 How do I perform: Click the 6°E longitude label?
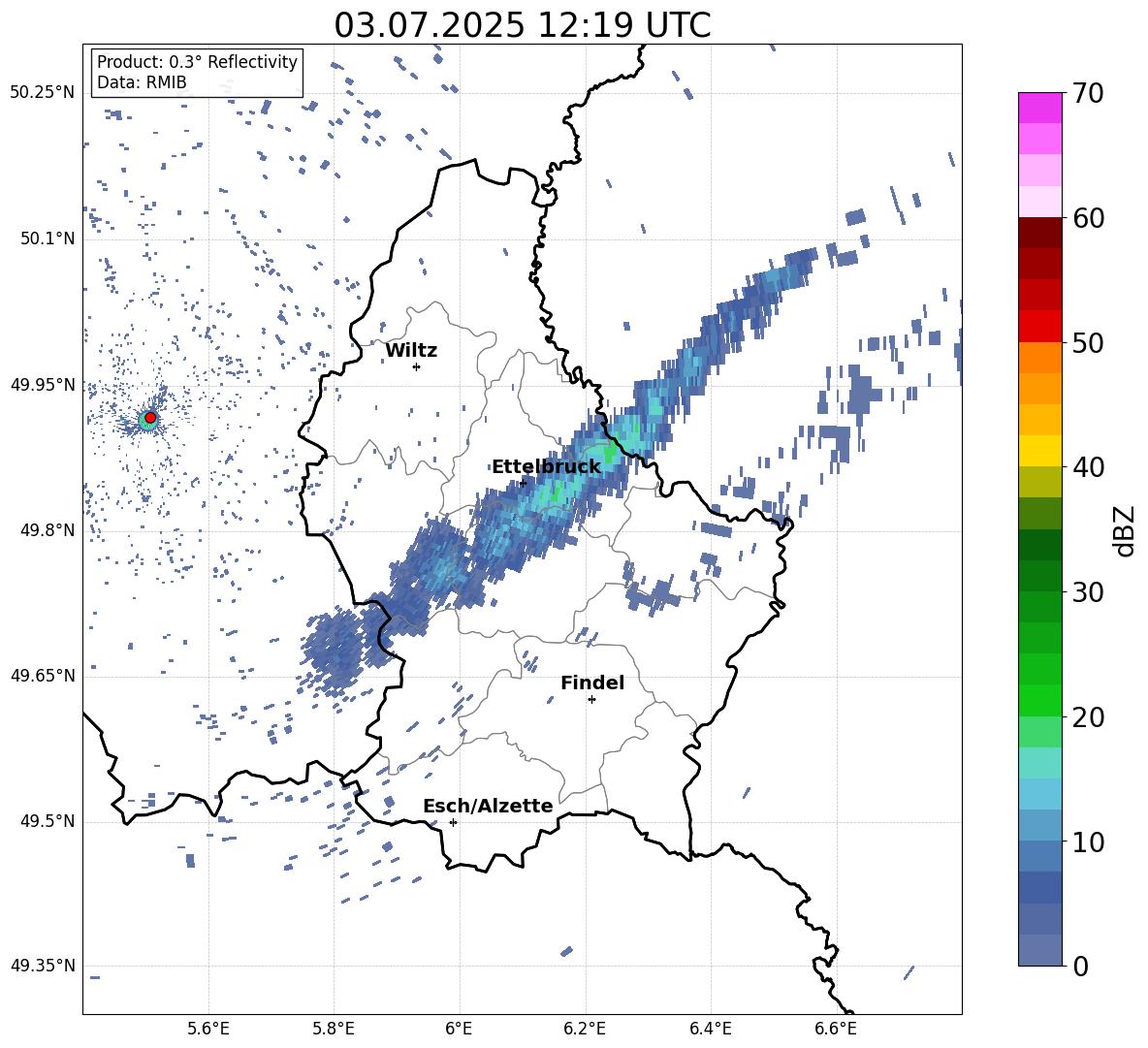tap(459, 1029)
